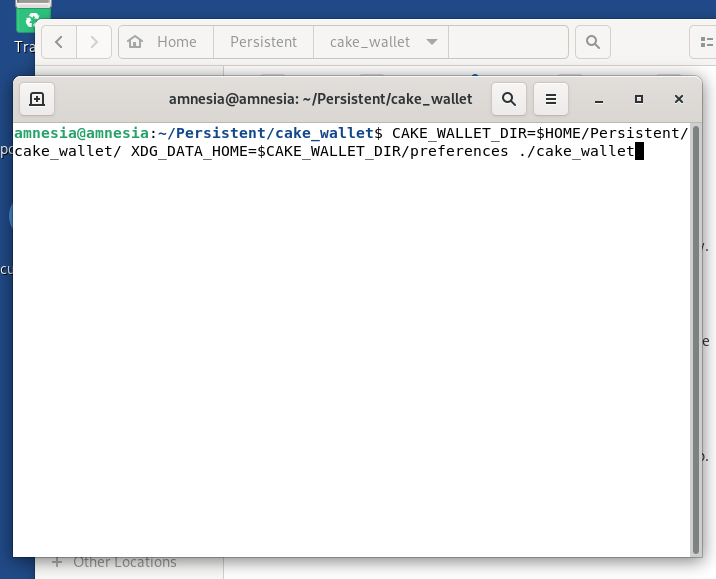Image resolution: width=716 pixels, height=579 pixels.
Task: Click inside the terminal command area
Action: pos(350,350)
